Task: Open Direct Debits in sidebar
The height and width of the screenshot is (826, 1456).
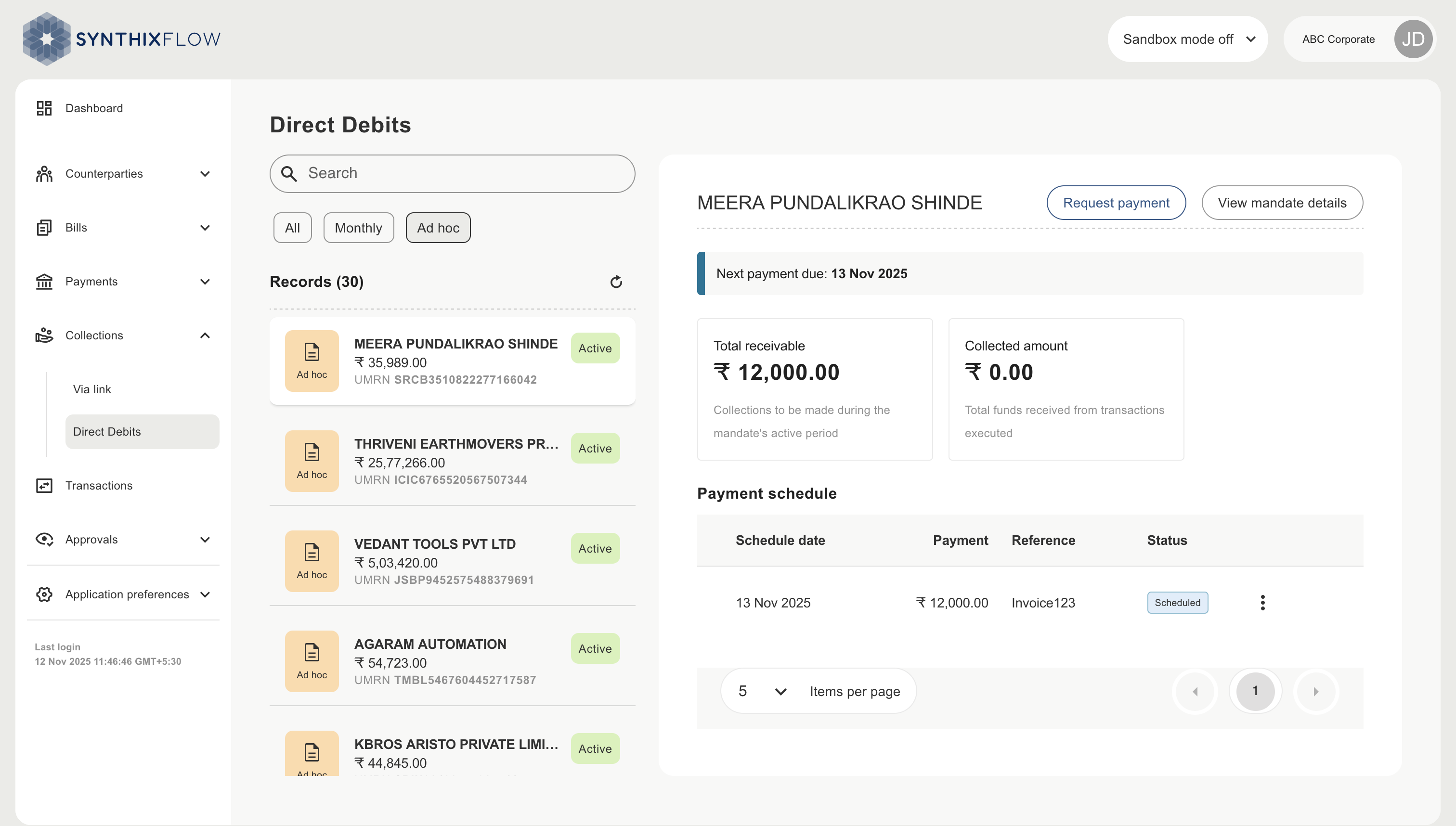Action: [142, 431]
